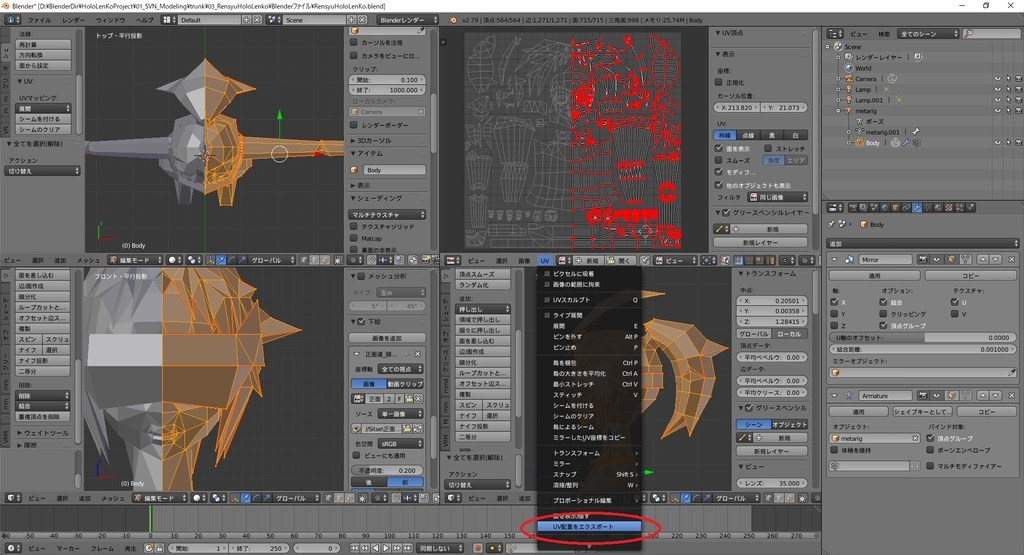Screen dimensions: 1024x555
Task: Toggle the ストレッチ checkbox in UV panel
Action: coord(768,149)
